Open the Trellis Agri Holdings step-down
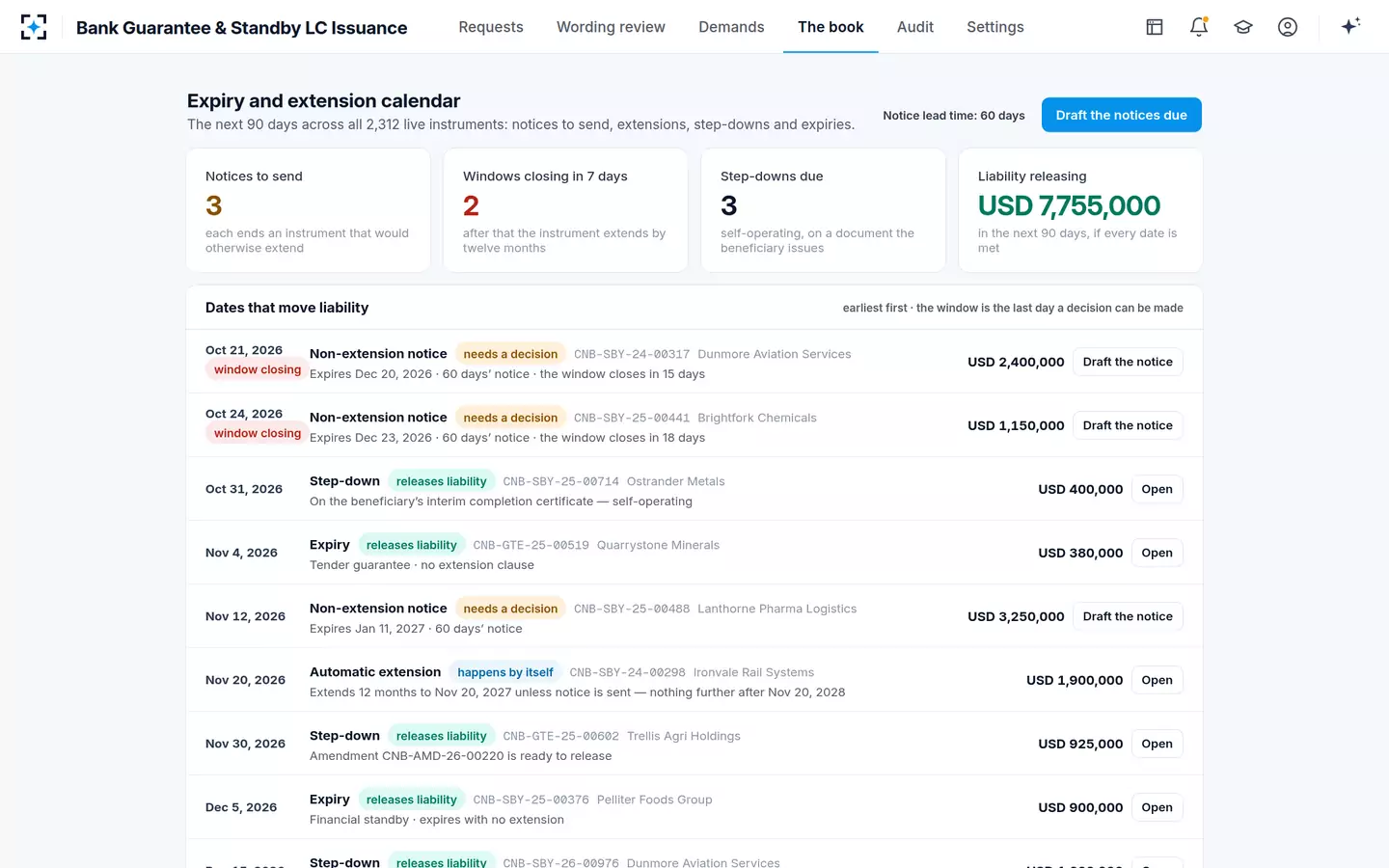This screenshot has height=868, width=1389. click(1157, 744)
